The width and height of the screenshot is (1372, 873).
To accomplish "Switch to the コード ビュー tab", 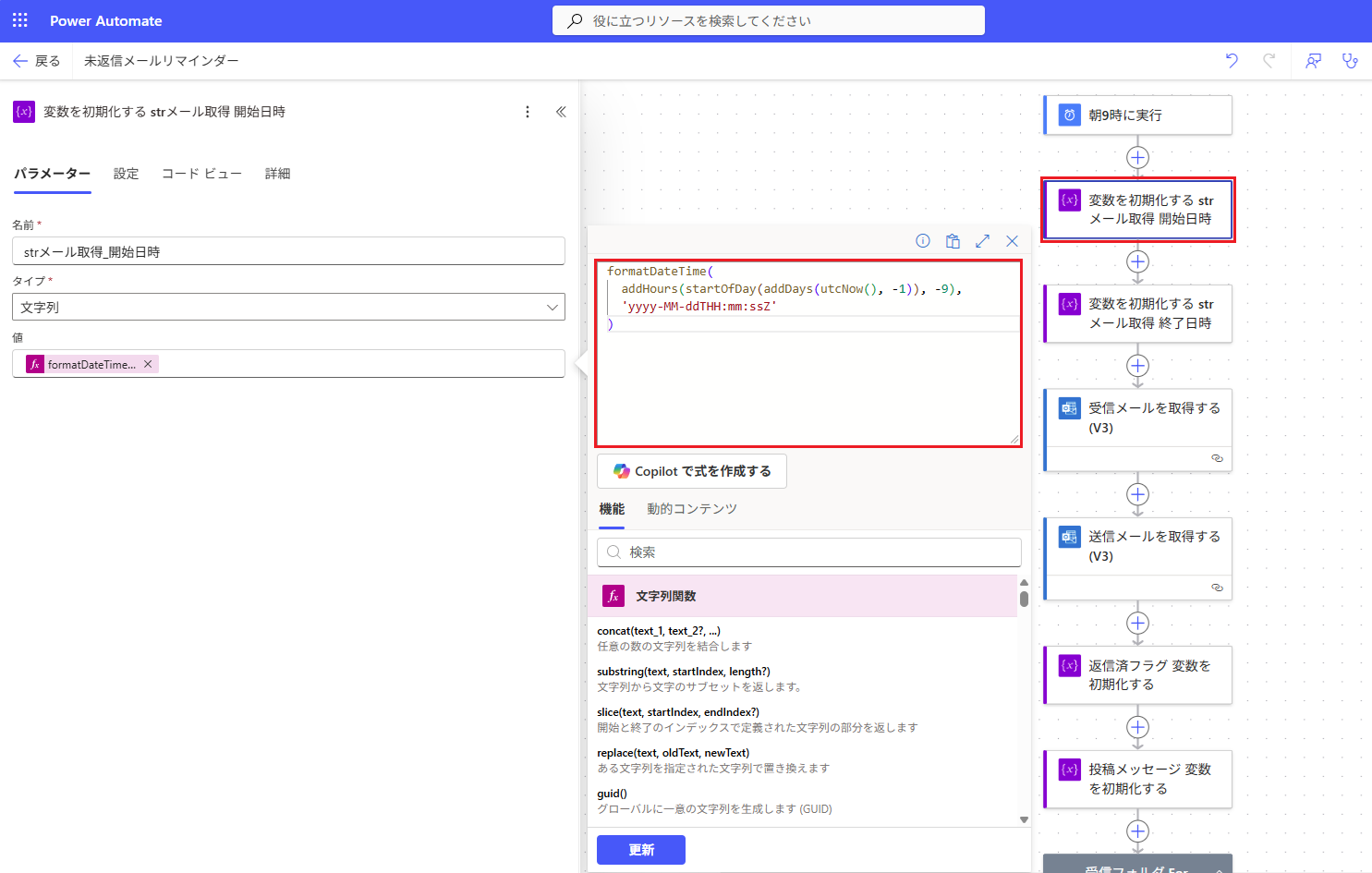I will (x=201, y=174).
